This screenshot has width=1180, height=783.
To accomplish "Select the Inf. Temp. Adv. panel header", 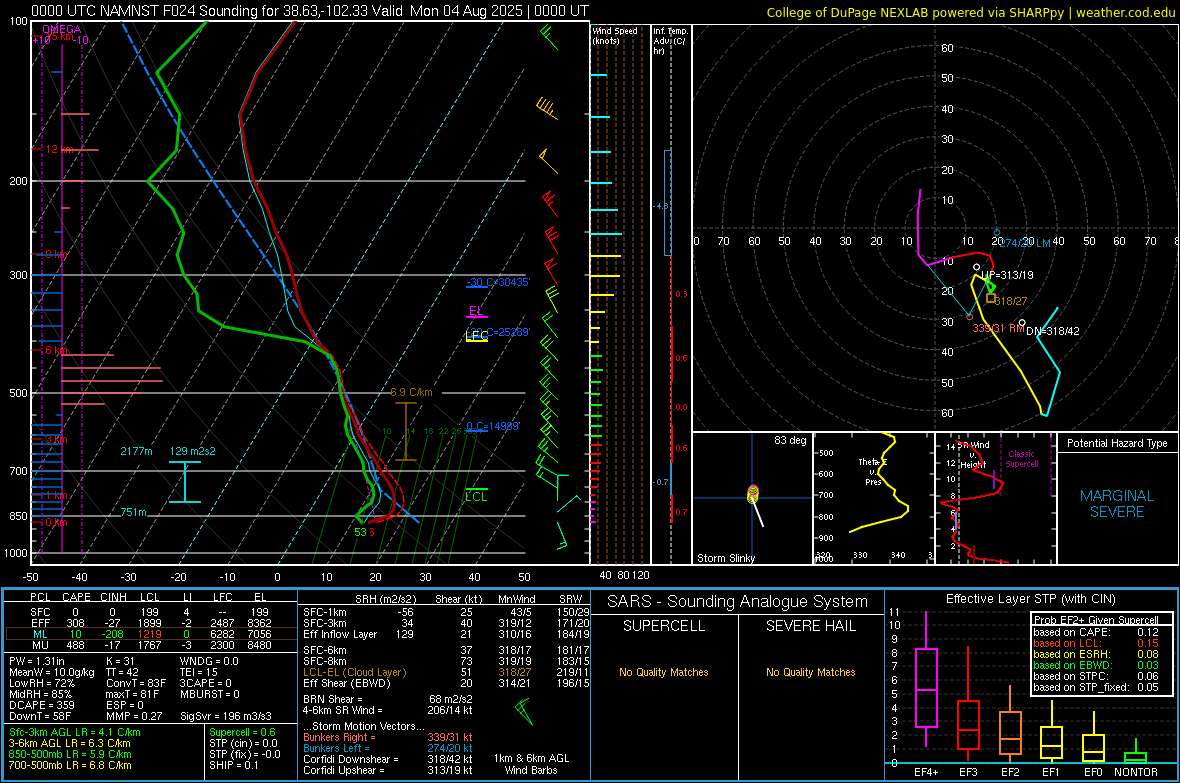I will tap(670, 41).
